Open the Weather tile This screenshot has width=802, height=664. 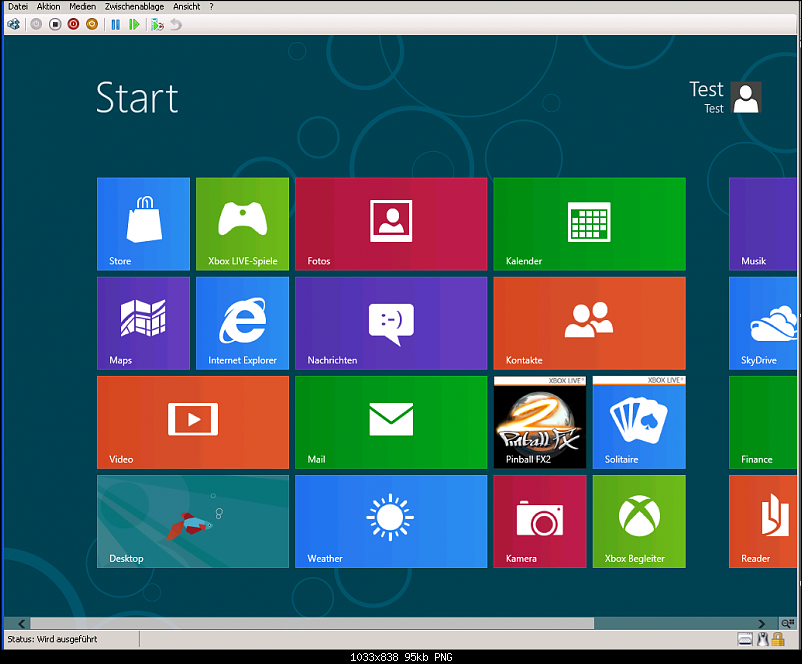(x=391, y=521)
